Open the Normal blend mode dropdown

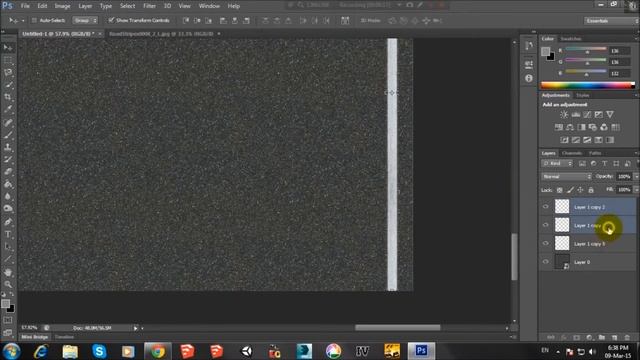click(x=567, y=176)
